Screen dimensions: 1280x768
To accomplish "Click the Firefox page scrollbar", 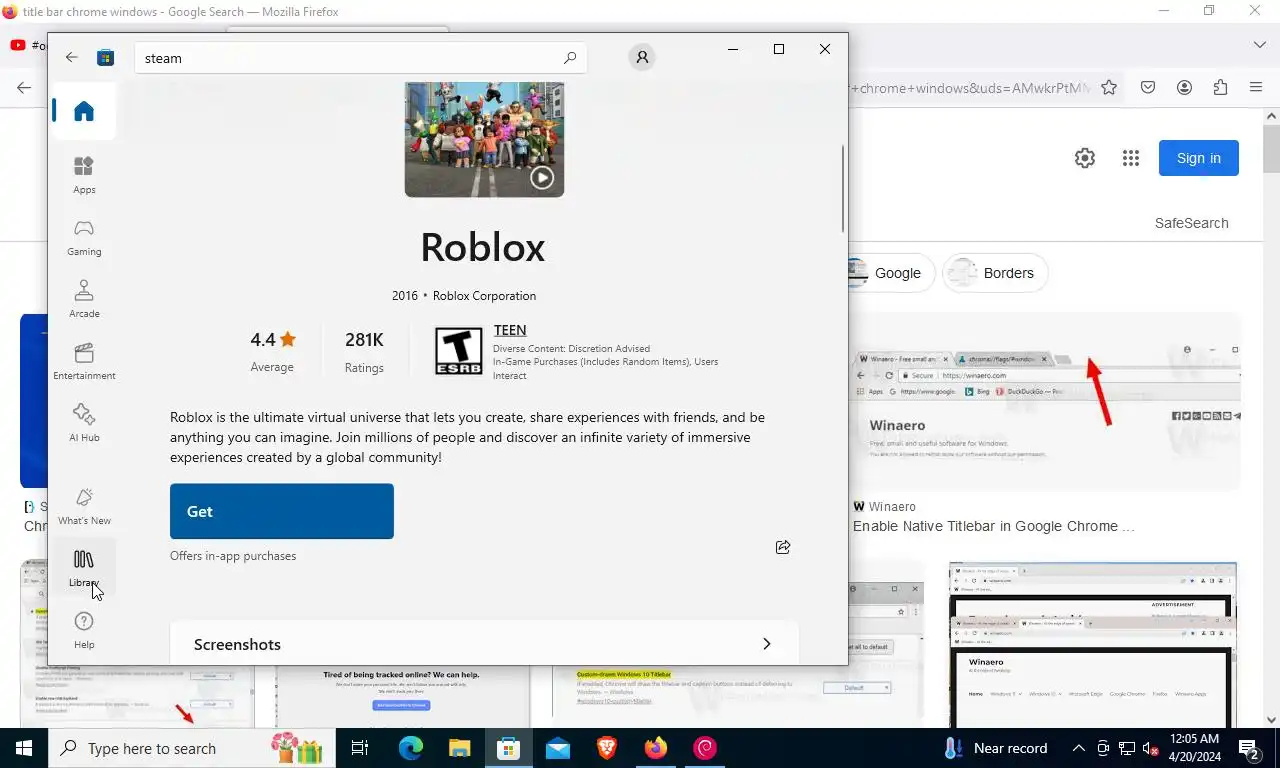I will pos(1271,150).
